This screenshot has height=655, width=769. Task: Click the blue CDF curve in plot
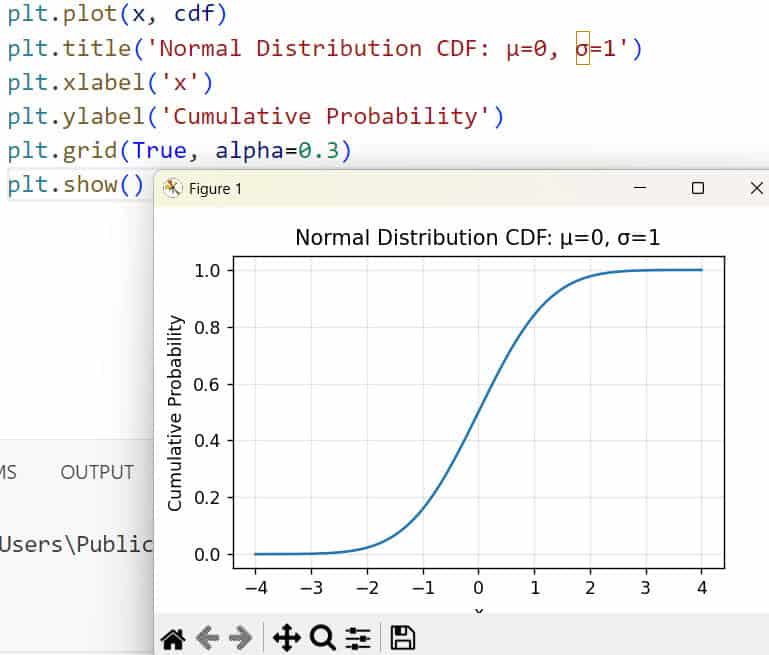(478, 412)
